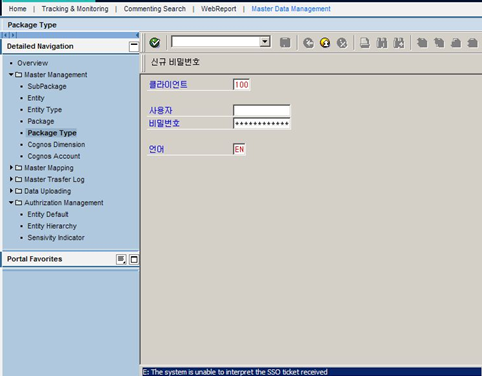Open the command field dropdown arrow

point(265,42)
